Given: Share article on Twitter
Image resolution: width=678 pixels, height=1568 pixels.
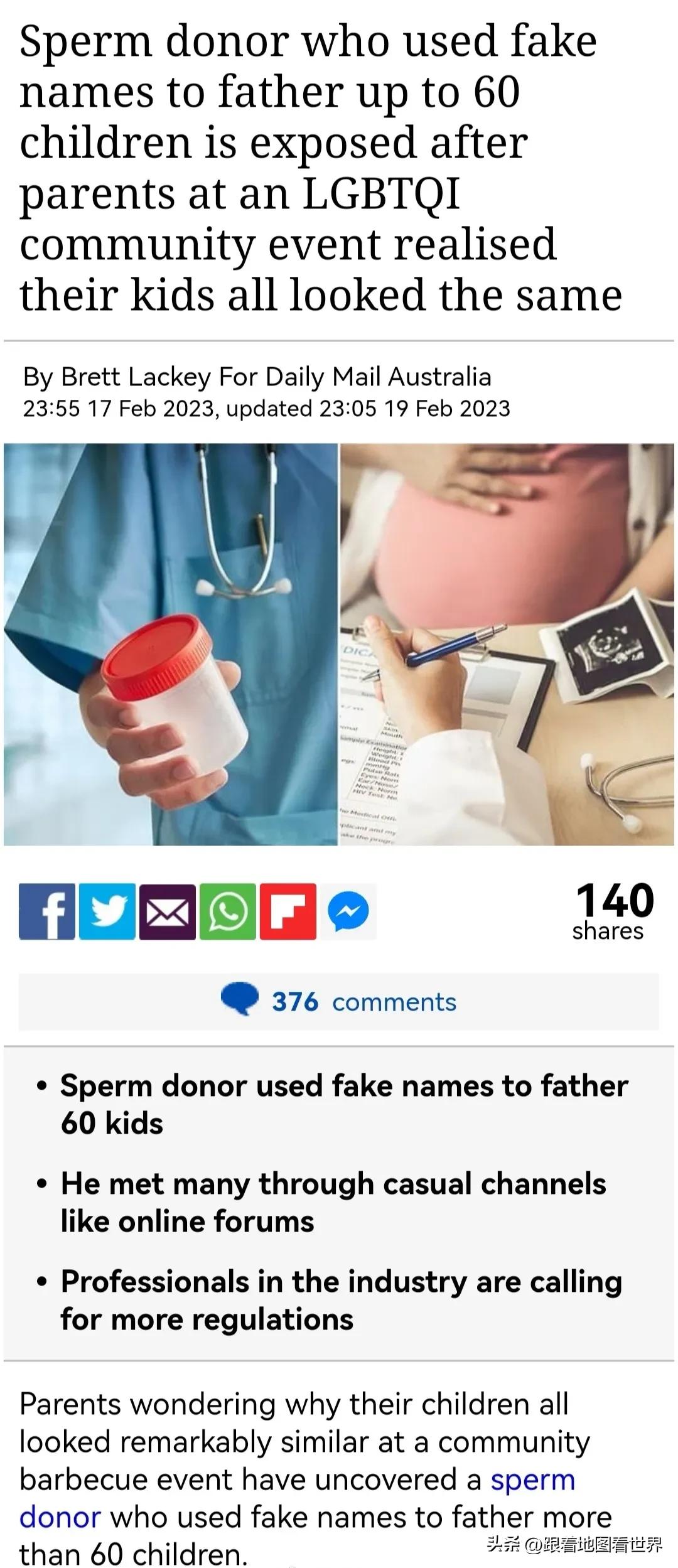Looking at the screenshot, I should coord(107,911).
